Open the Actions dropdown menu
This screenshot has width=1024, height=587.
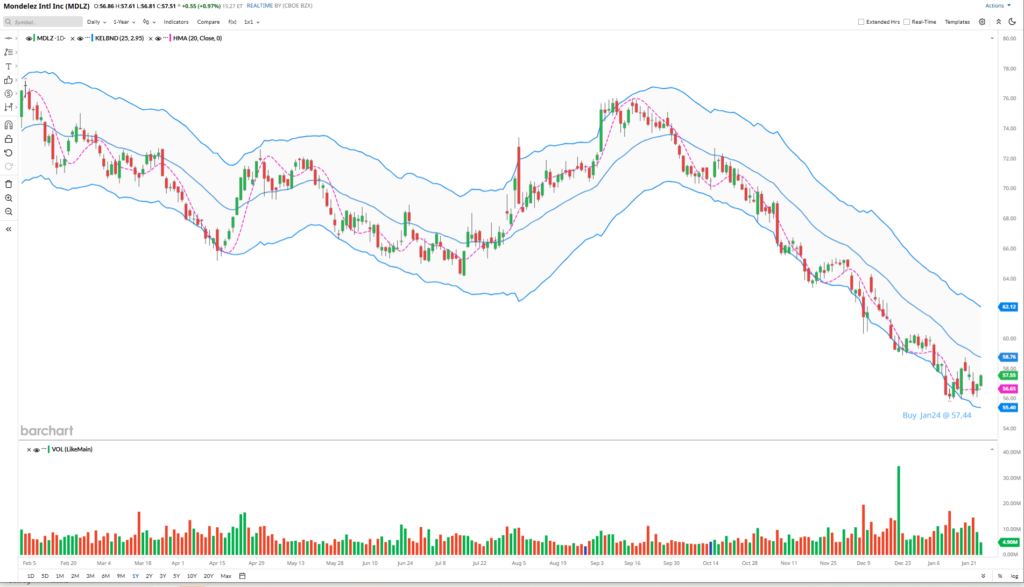(x=998, y=6)
